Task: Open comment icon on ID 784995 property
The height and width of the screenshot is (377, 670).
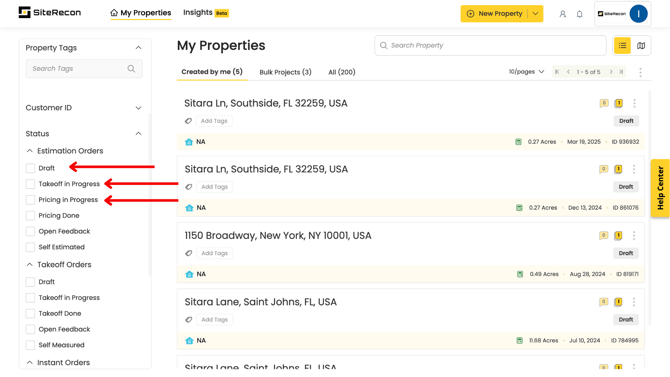Action: click(603, 302)
